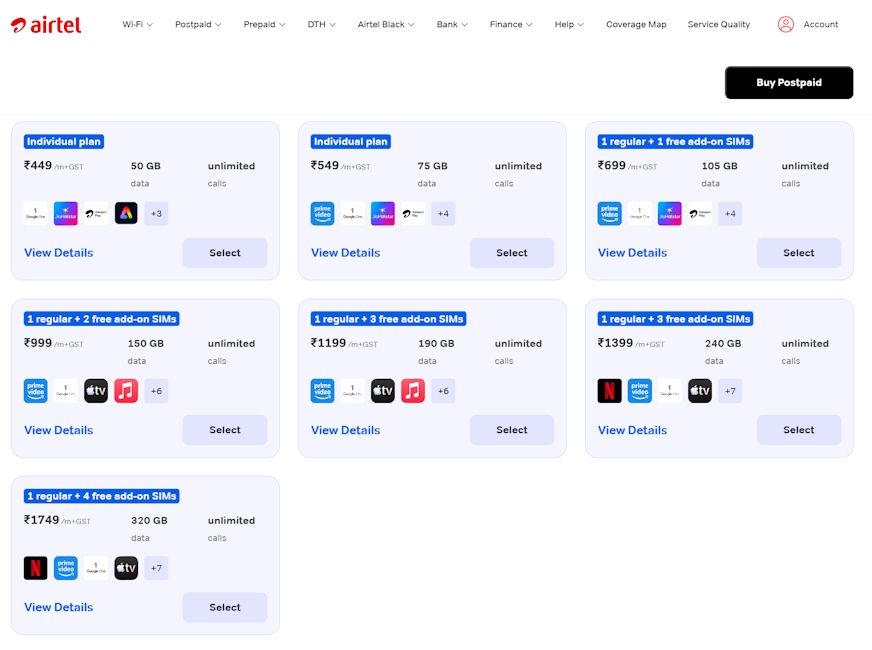The width and height of the screenshot is (872, 650).
Task: Open the Coverage Map page
Action: (x=636, y=24)
